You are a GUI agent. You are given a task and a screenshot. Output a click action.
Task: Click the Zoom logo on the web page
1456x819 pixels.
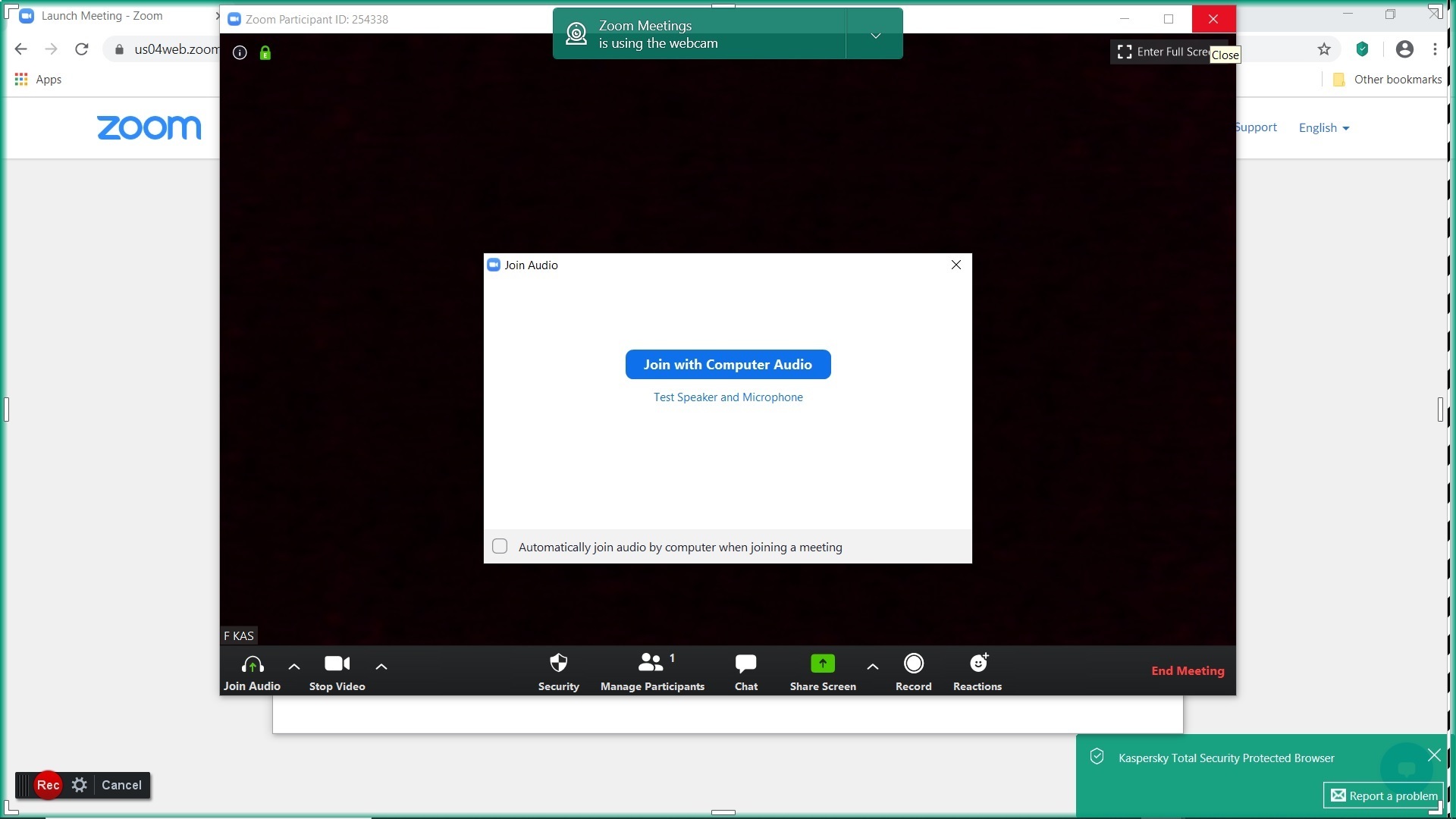pos(149,127)
